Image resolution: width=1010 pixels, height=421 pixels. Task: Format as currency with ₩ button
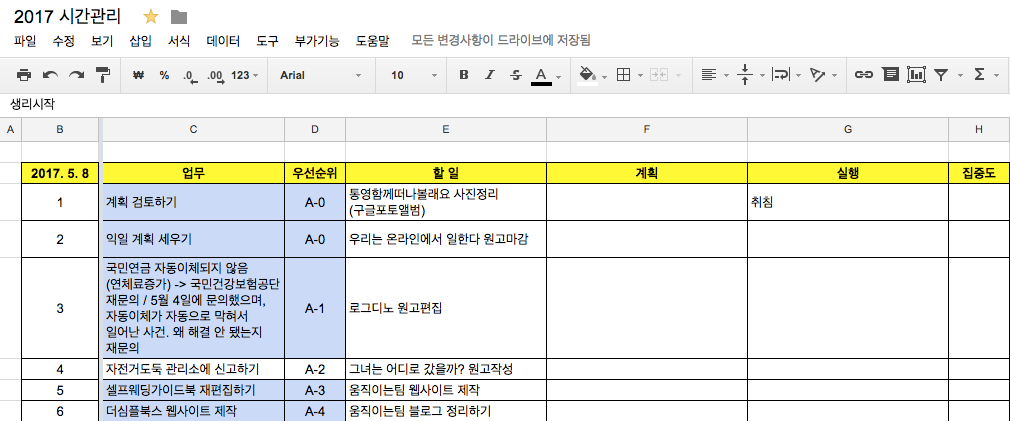tap(137, 75)
